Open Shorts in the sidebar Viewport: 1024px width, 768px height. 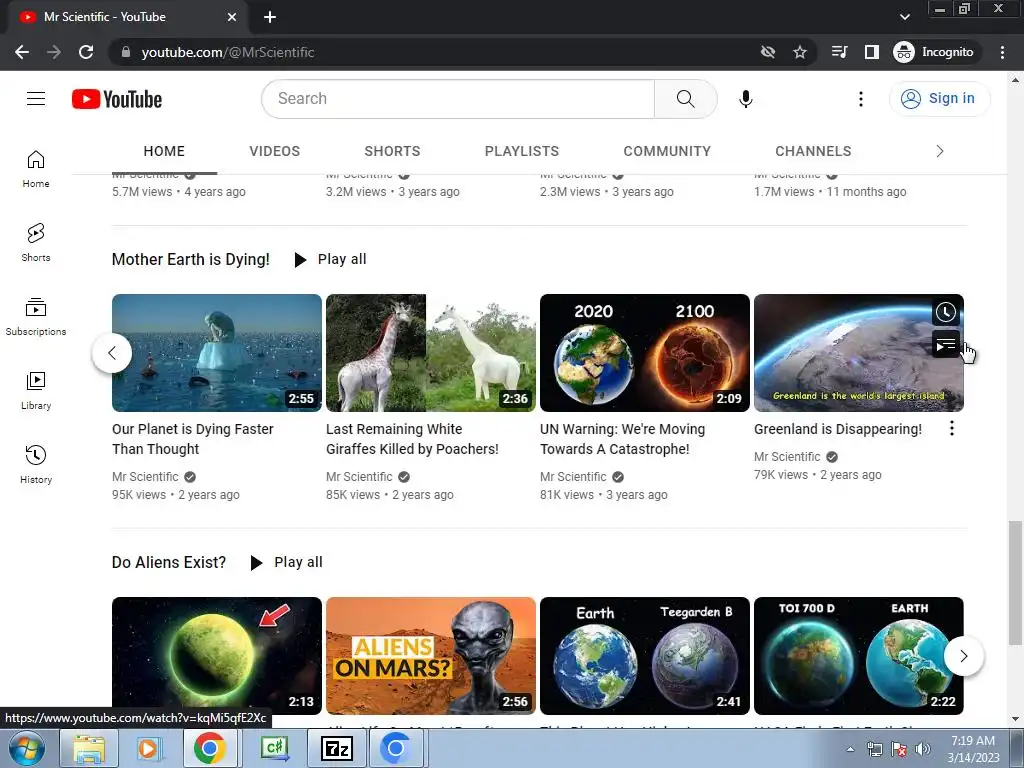36,242
